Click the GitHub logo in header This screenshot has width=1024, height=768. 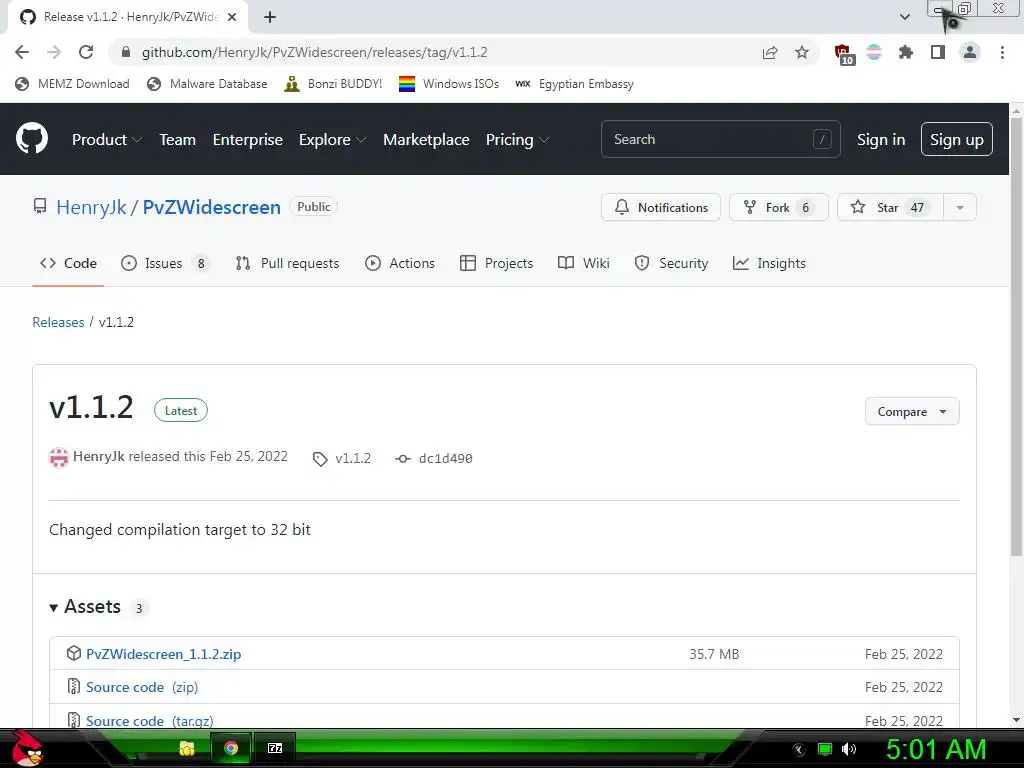[x=32, y=138]
